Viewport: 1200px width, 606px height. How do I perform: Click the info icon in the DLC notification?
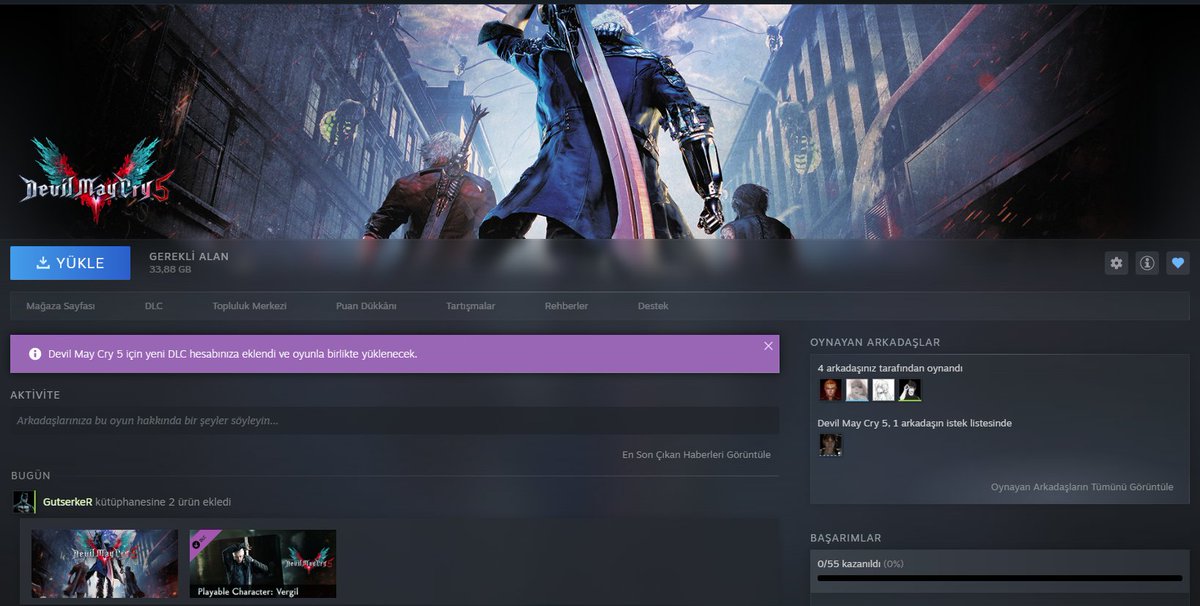(35, 354)
